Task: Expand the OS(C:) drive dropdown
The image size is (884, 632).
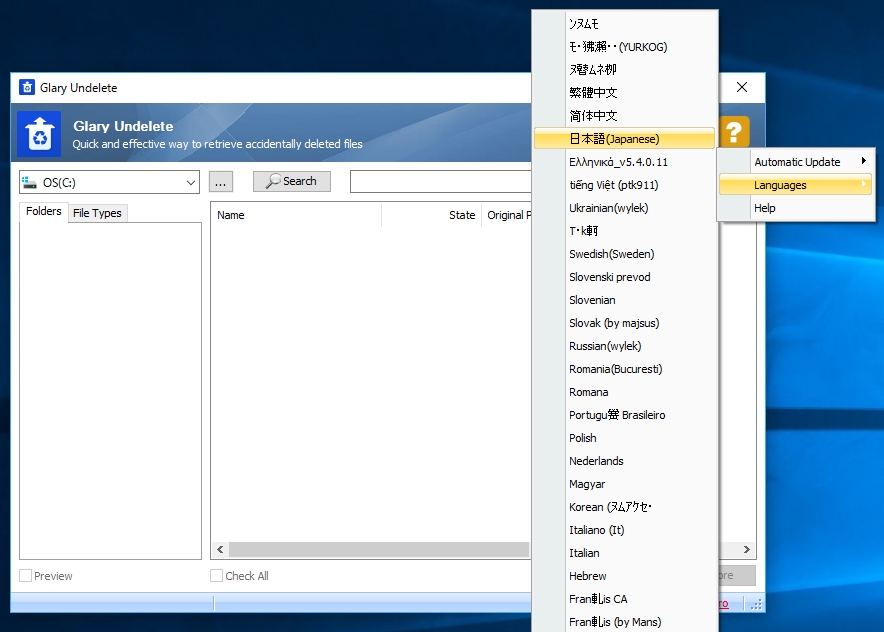Action: click(x=191, y=183)
